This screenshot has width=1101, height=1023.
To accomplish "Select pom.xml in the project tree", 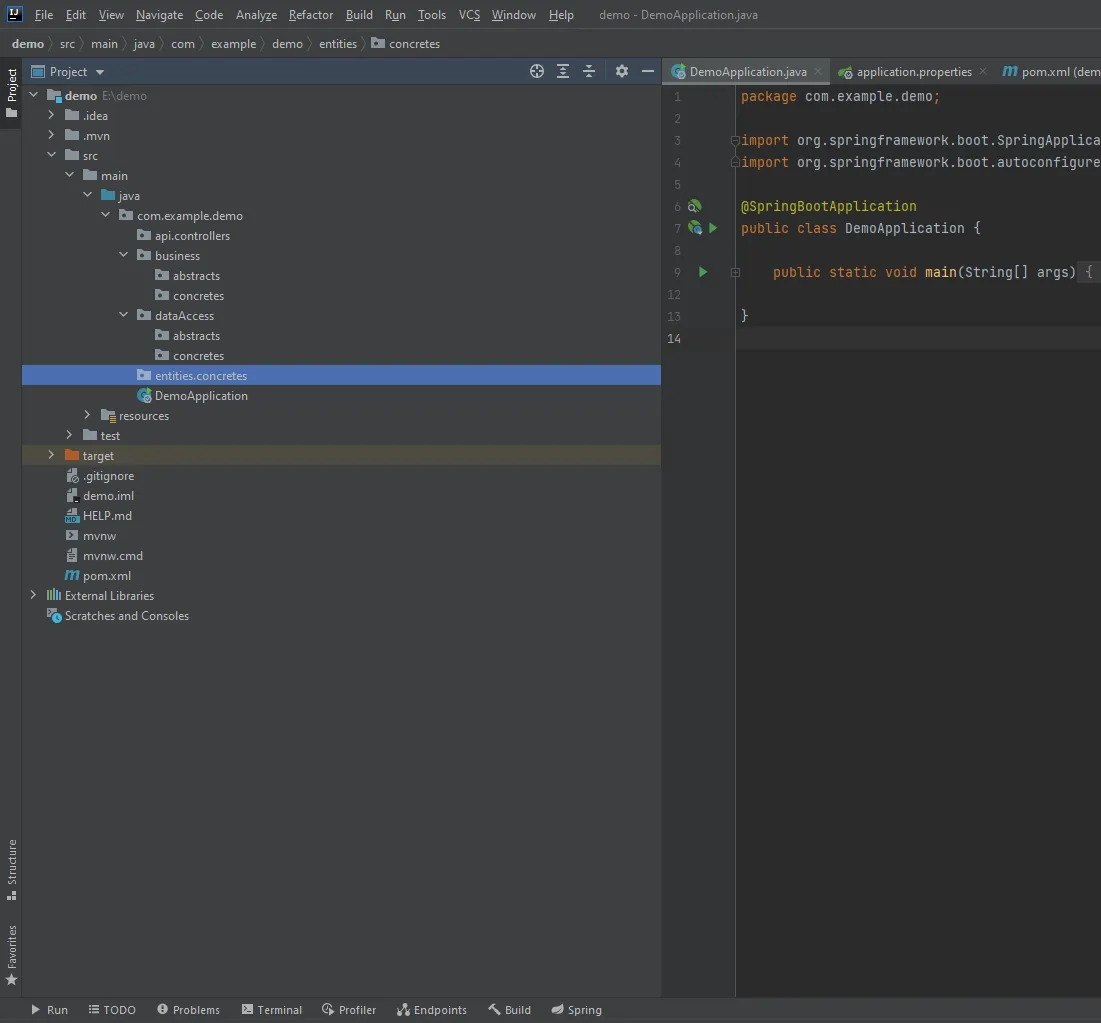I will 106,576.
